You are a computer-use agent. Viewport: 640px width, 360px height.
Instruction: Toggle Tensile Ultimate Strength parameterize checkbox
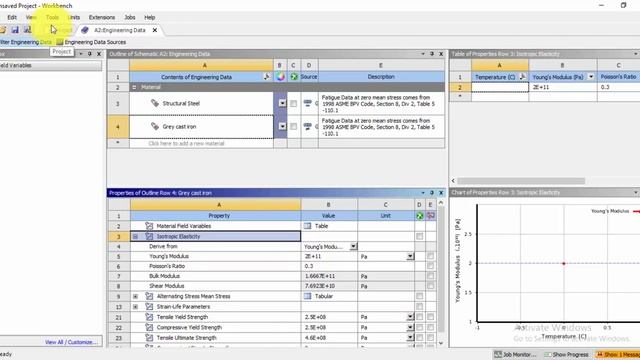(x=431, y=338)
